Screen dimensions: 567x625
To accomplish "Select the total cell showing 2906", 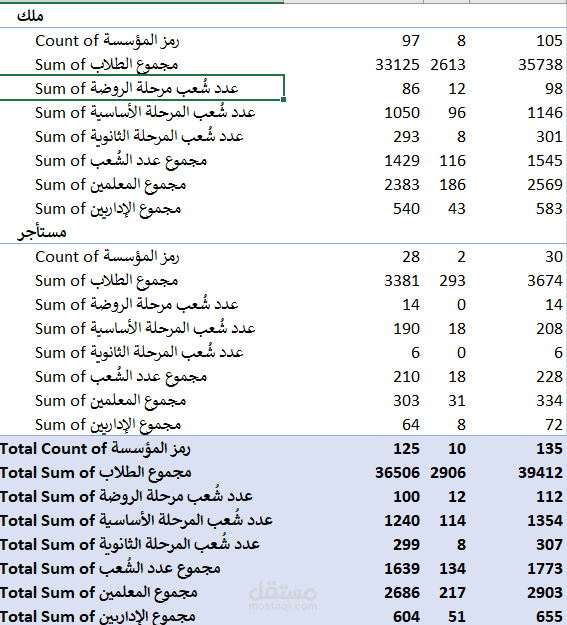I will (x=448, y=473).
